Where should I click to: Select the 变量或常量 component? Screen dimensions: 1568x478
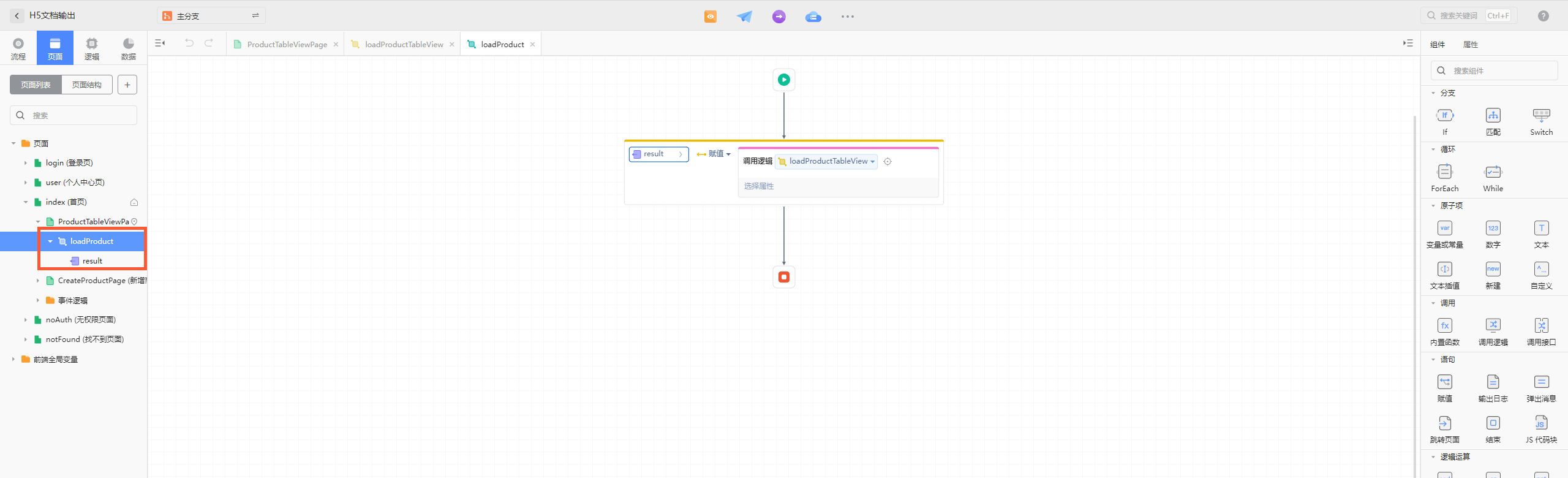pos(1445,234)
